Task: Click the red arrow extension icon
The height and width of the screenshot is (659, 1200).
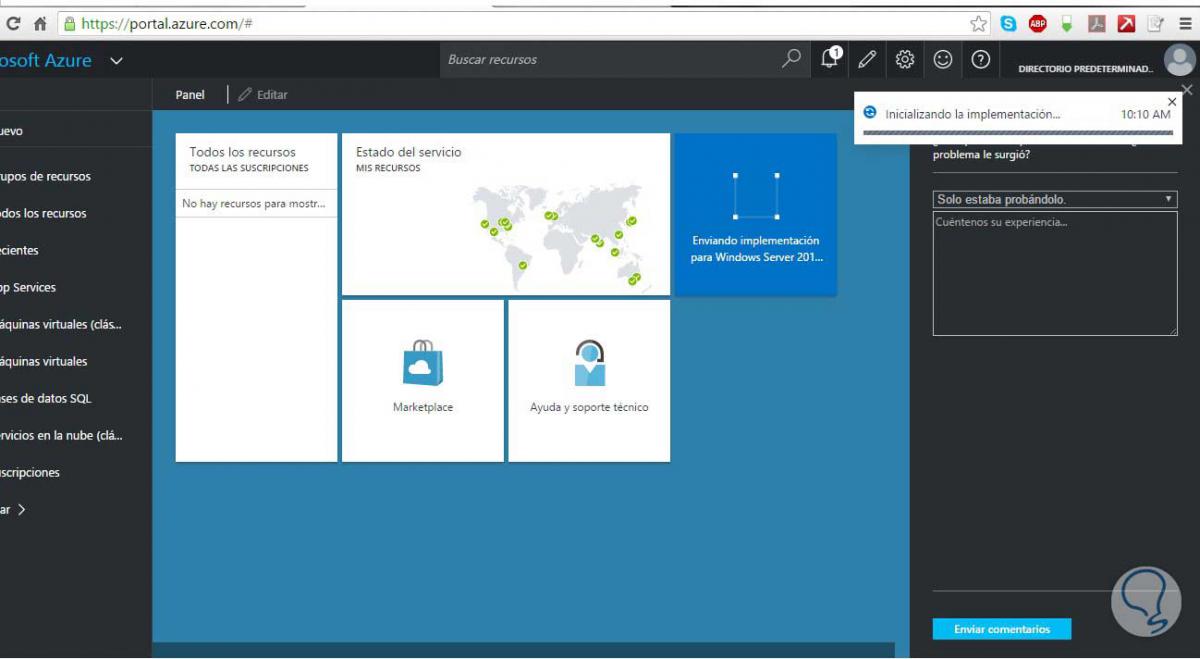Action: [x=1127, y=23]
